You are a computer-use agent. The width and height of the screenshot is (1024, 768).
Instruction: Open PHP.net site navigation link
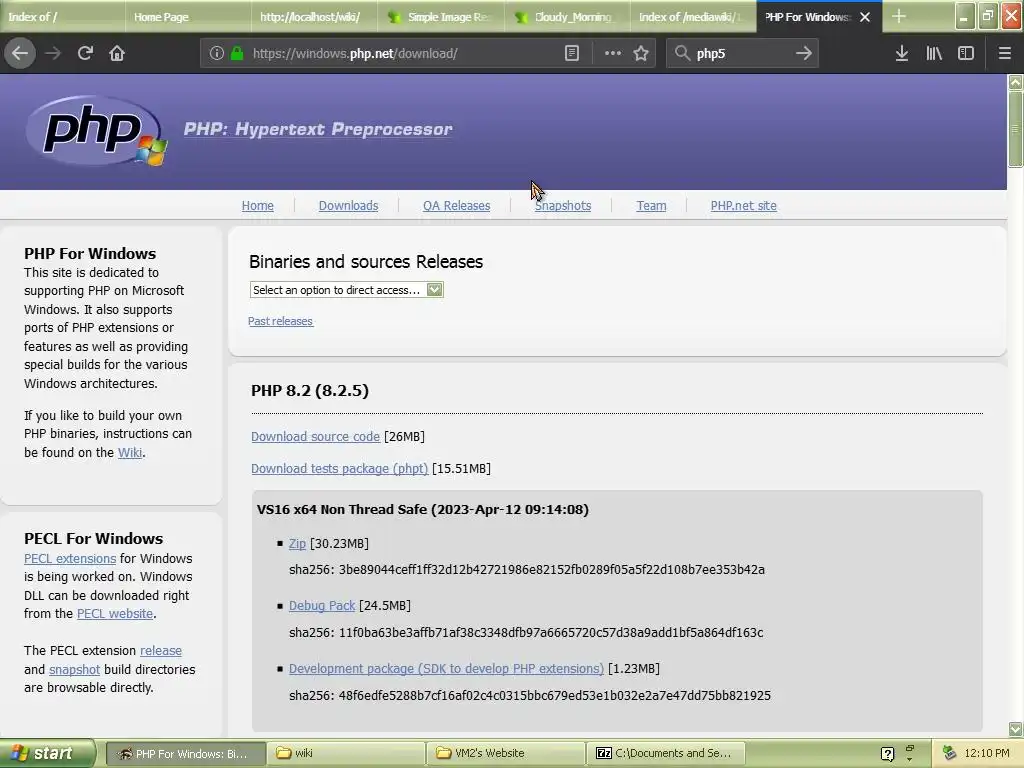(743, 206)
